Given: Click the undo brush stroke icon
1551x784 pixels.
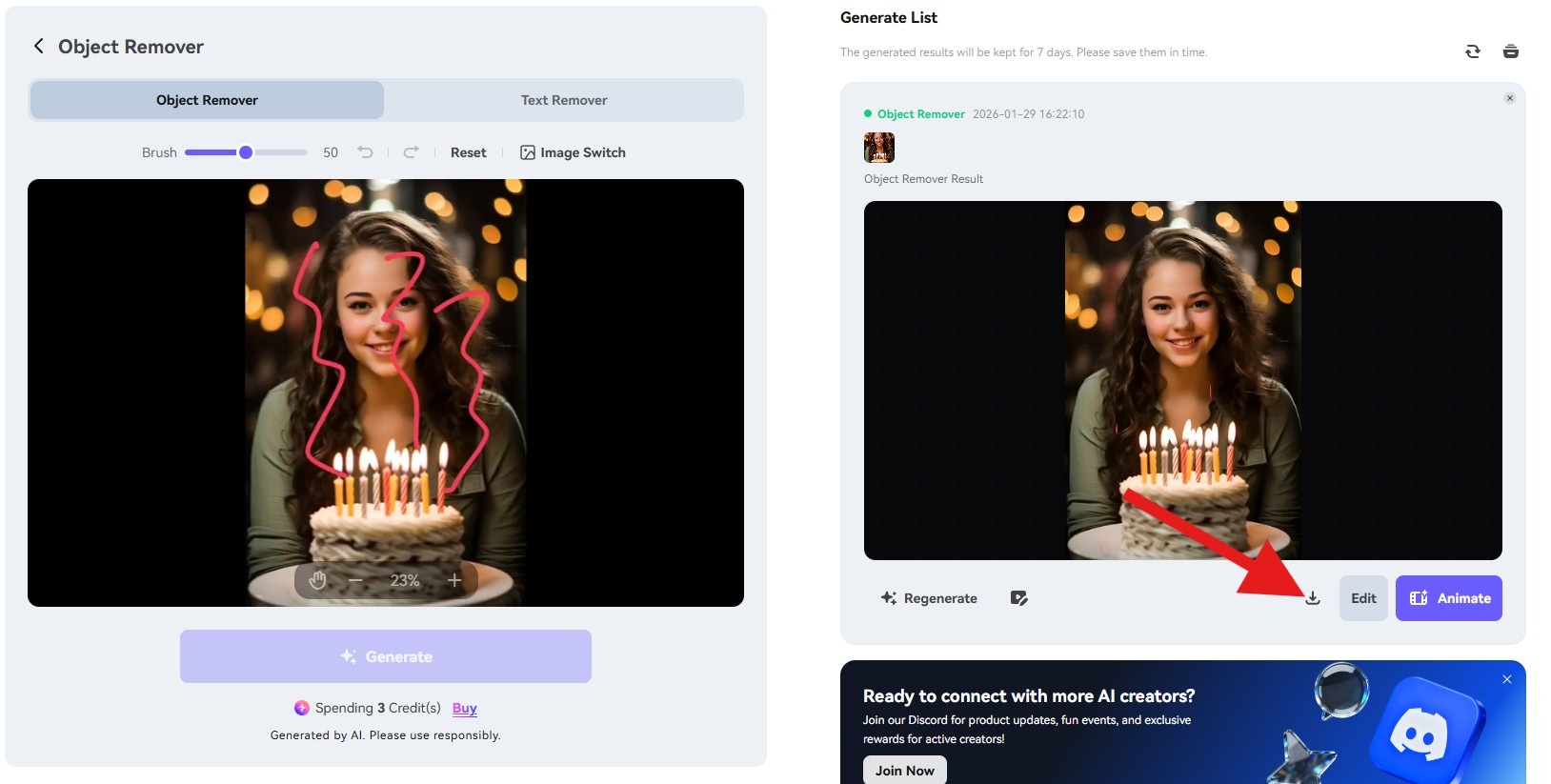Looking at the screenshot, I should coord(365,152).
